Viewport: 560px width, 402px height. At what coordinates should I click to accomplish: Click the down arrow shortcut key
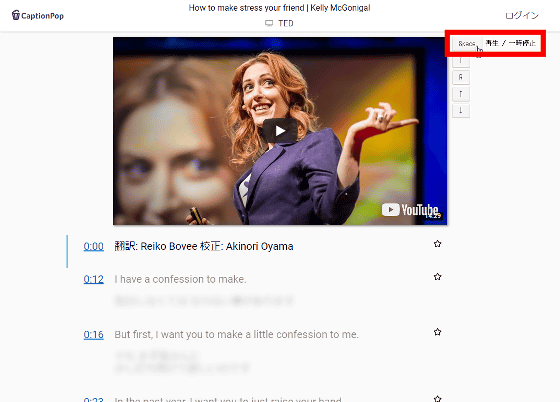pyautogui.click(x=461, y=111)
